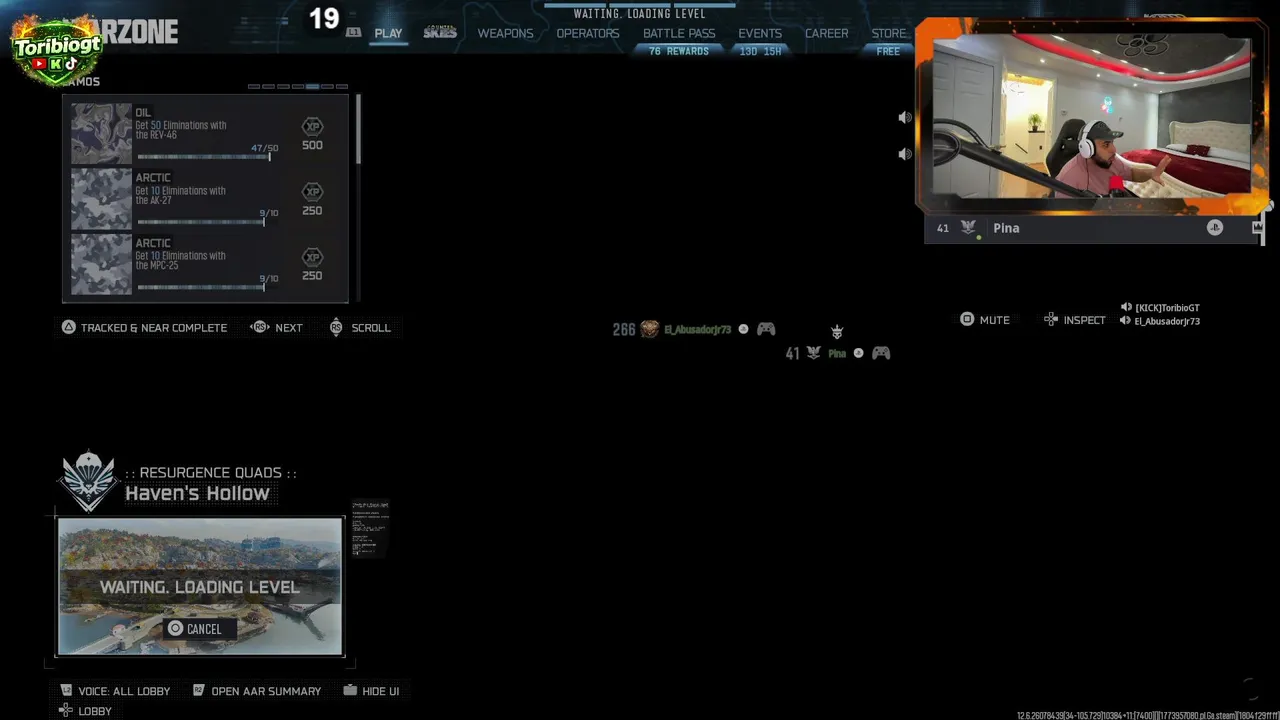Screen dimensions: 1280x720
Task: Click the D-pad icon beside INSPECT
Action: pos(1051,320)
